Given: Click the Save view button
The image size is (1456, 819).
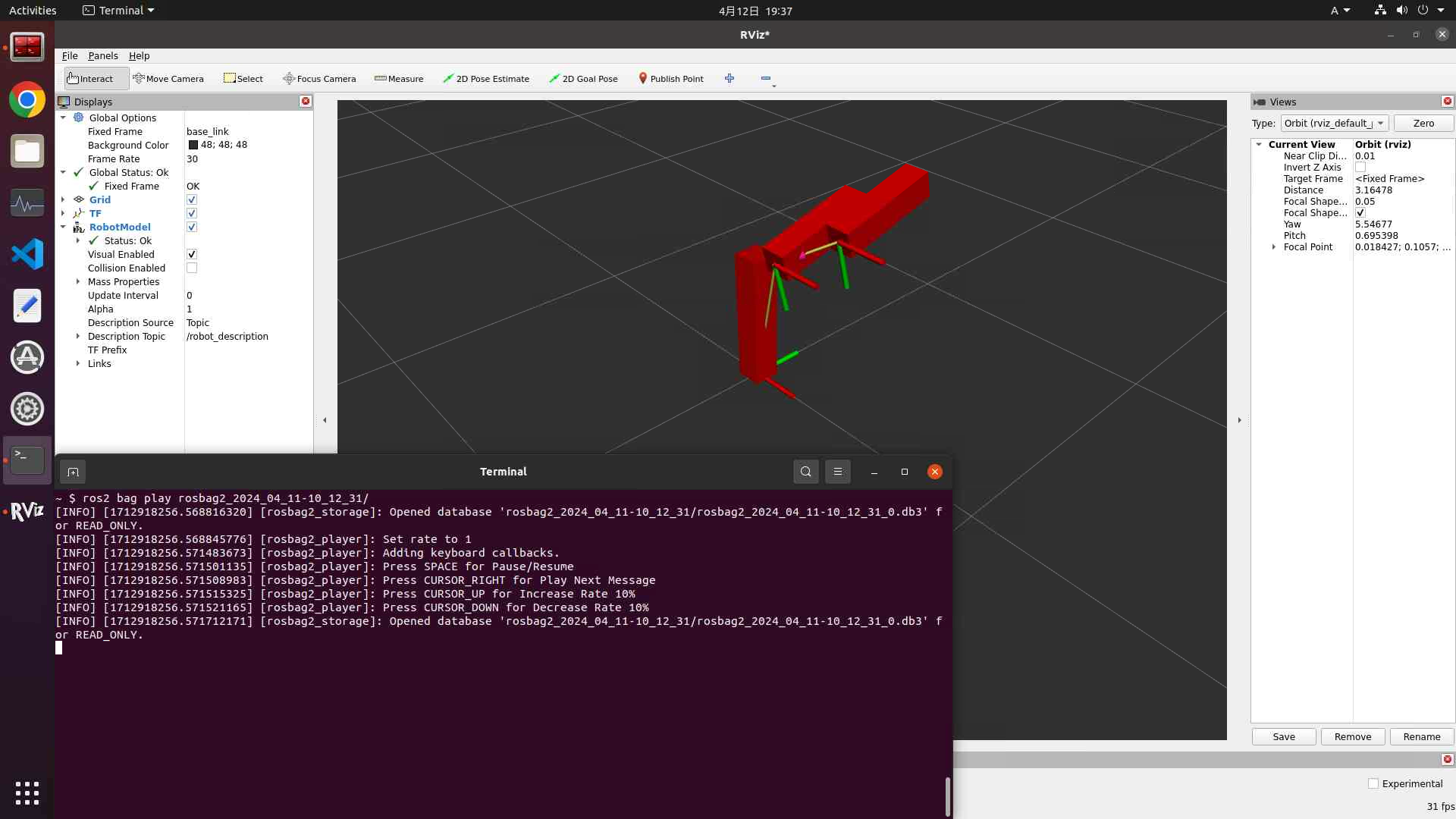Looking at the screenshot, I should click(1283, 736).
